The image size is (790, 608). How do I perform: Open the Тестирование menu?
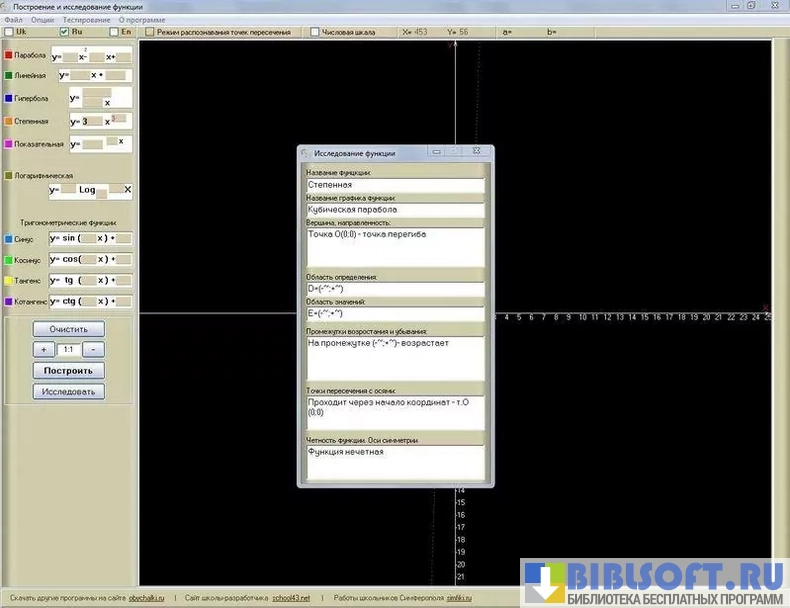point(86,19)
